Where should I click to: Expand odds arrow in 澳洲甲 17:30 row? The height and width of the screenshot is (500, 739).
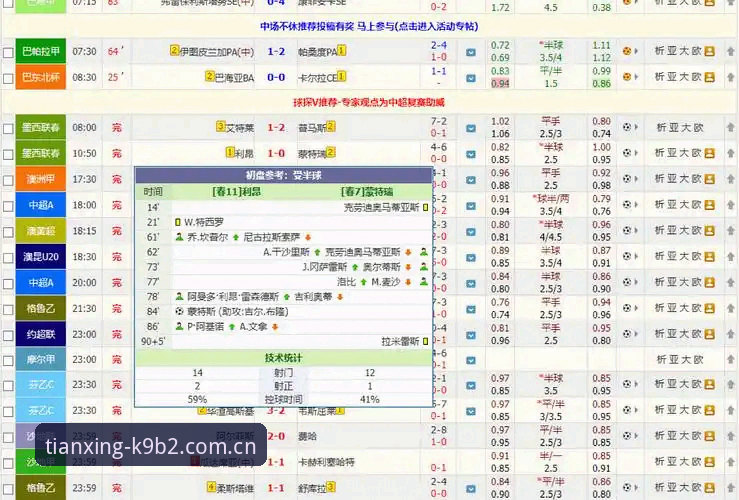tap(636, 179)
